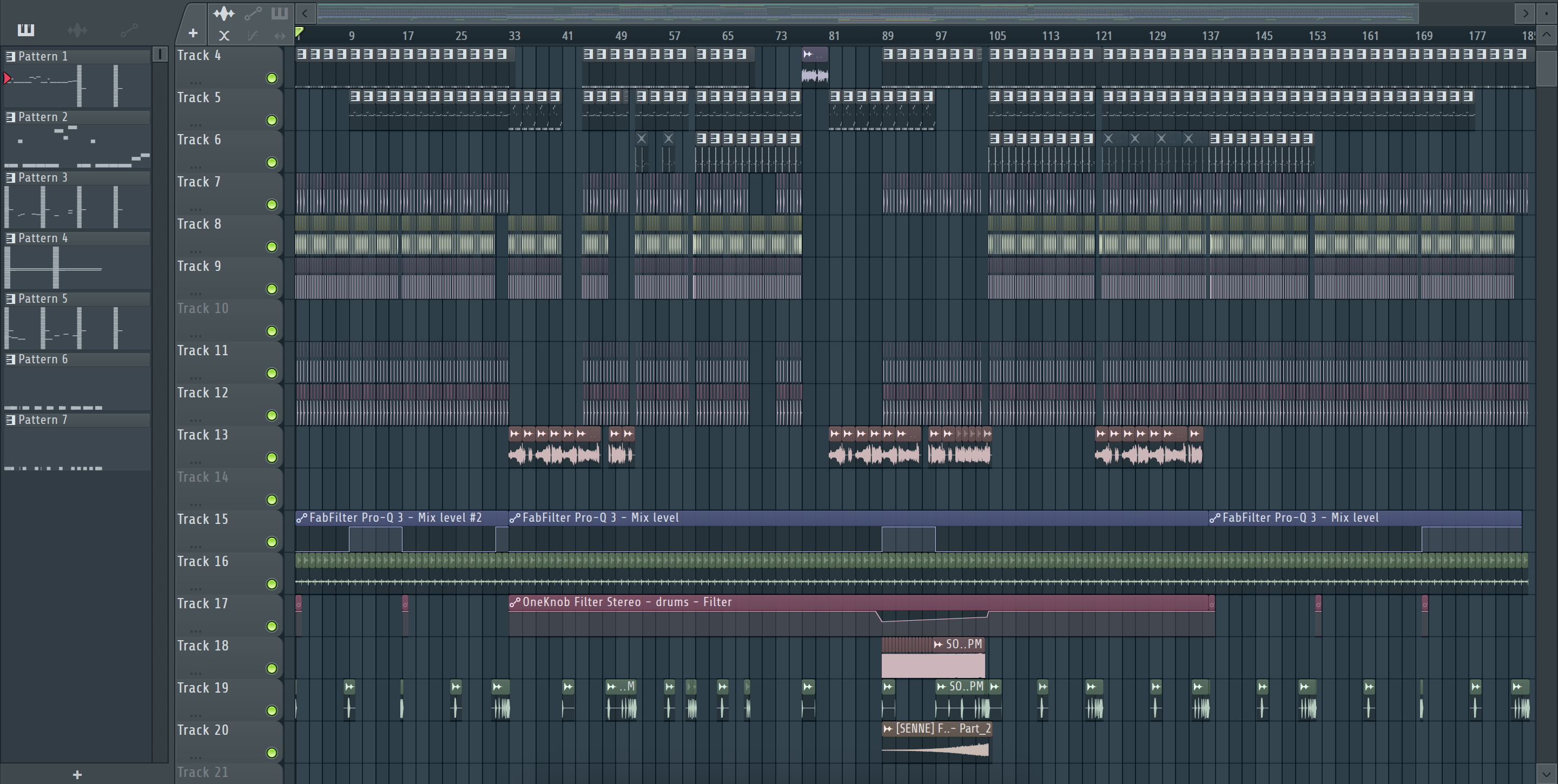
Task: Show audio clips in the picker panel
Action: click(77, 30)
